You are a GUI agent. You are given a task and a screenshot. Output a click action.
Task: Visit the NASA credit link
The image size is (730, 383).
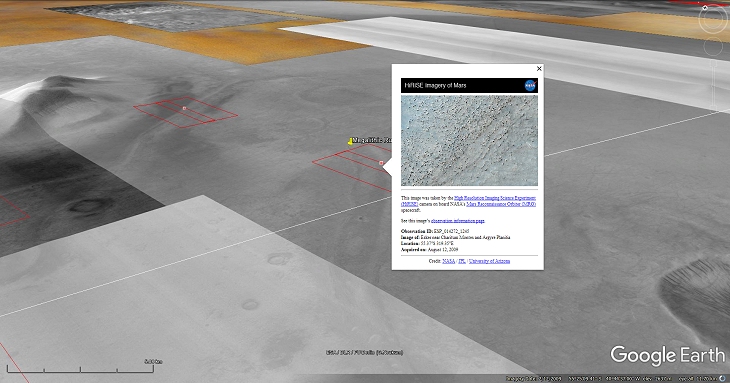[x=448, y=261]
